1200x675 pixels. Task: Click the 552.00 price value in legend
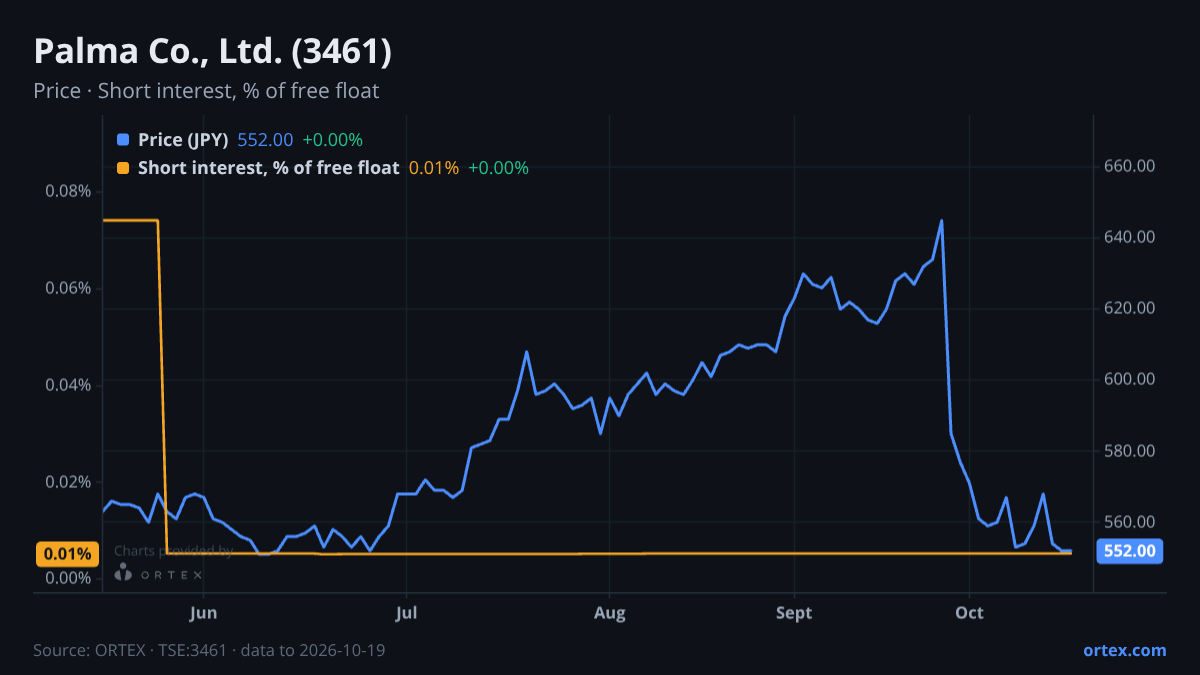point(265,140)
